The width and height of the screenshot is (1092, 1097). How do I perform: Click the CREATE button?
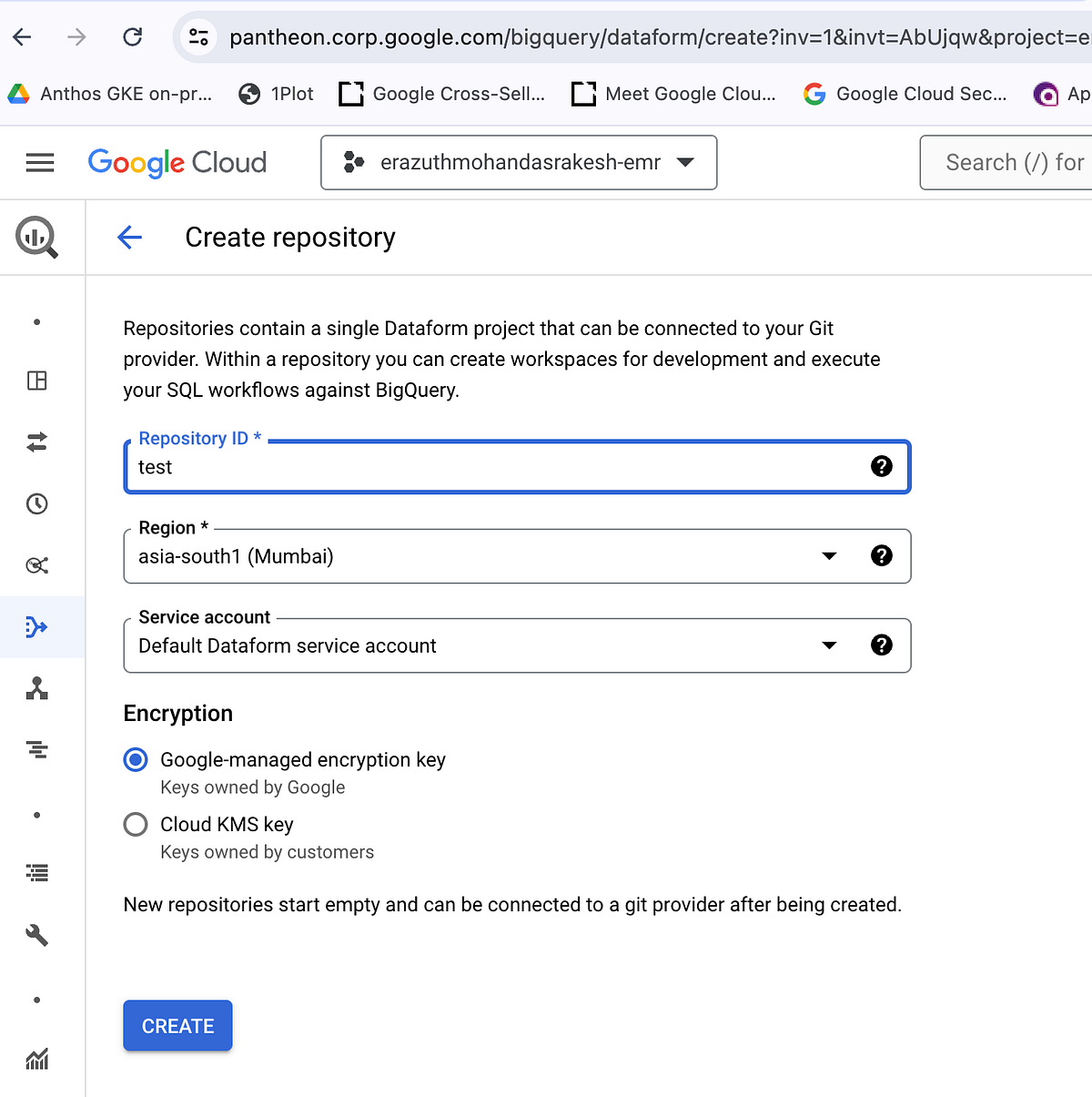coord(177,1025)
